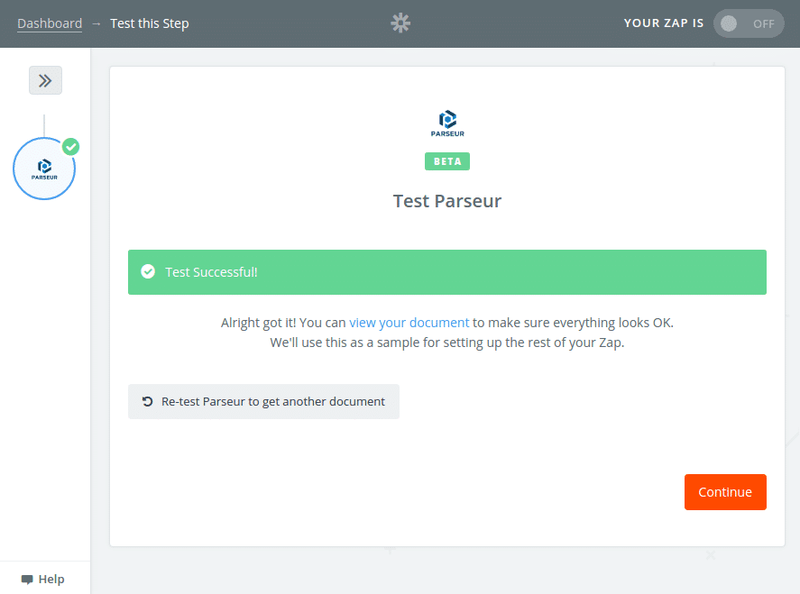Click the Help chat bubble icon
The height and width of the screenshot is (594, 800).
(x=27, y=579)
